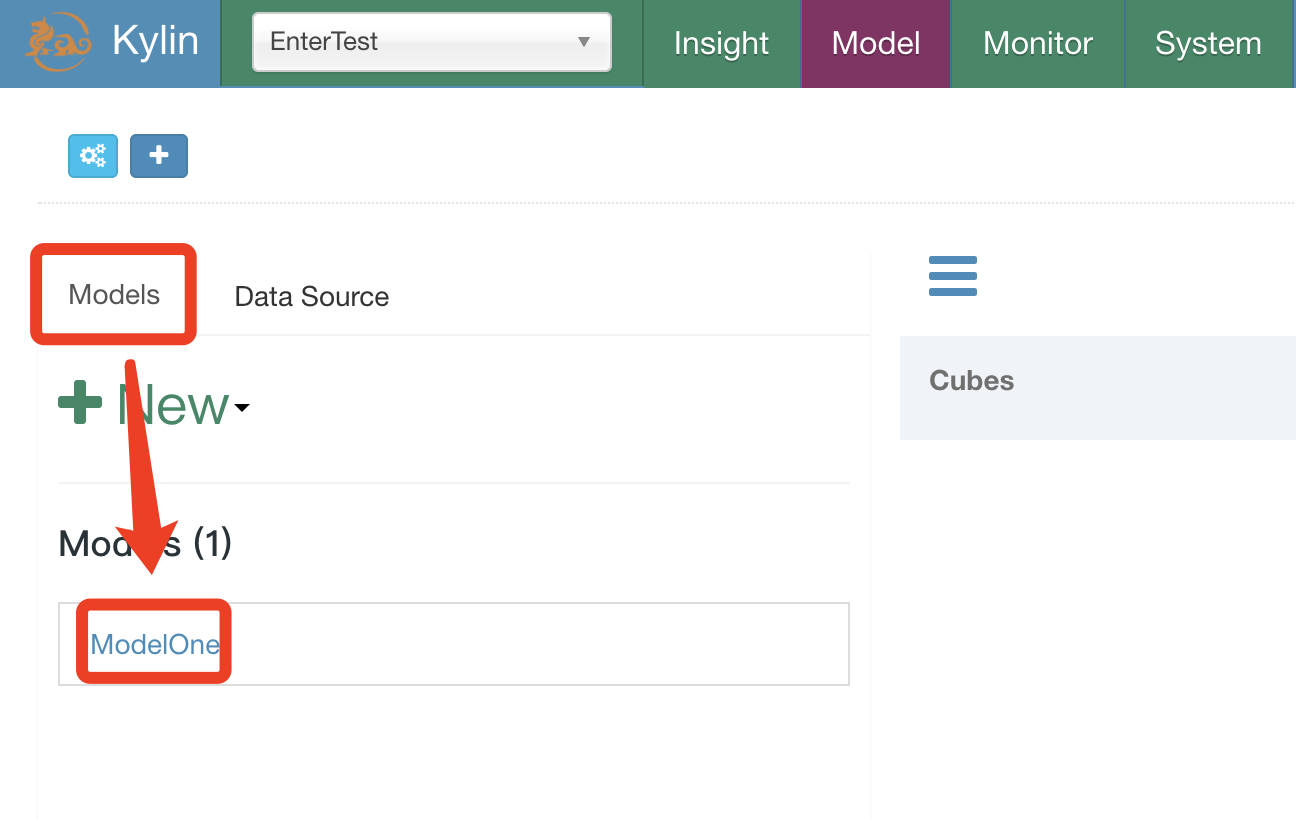
Task: Click the blue add project plus button
Action: [x=159, y=156]
